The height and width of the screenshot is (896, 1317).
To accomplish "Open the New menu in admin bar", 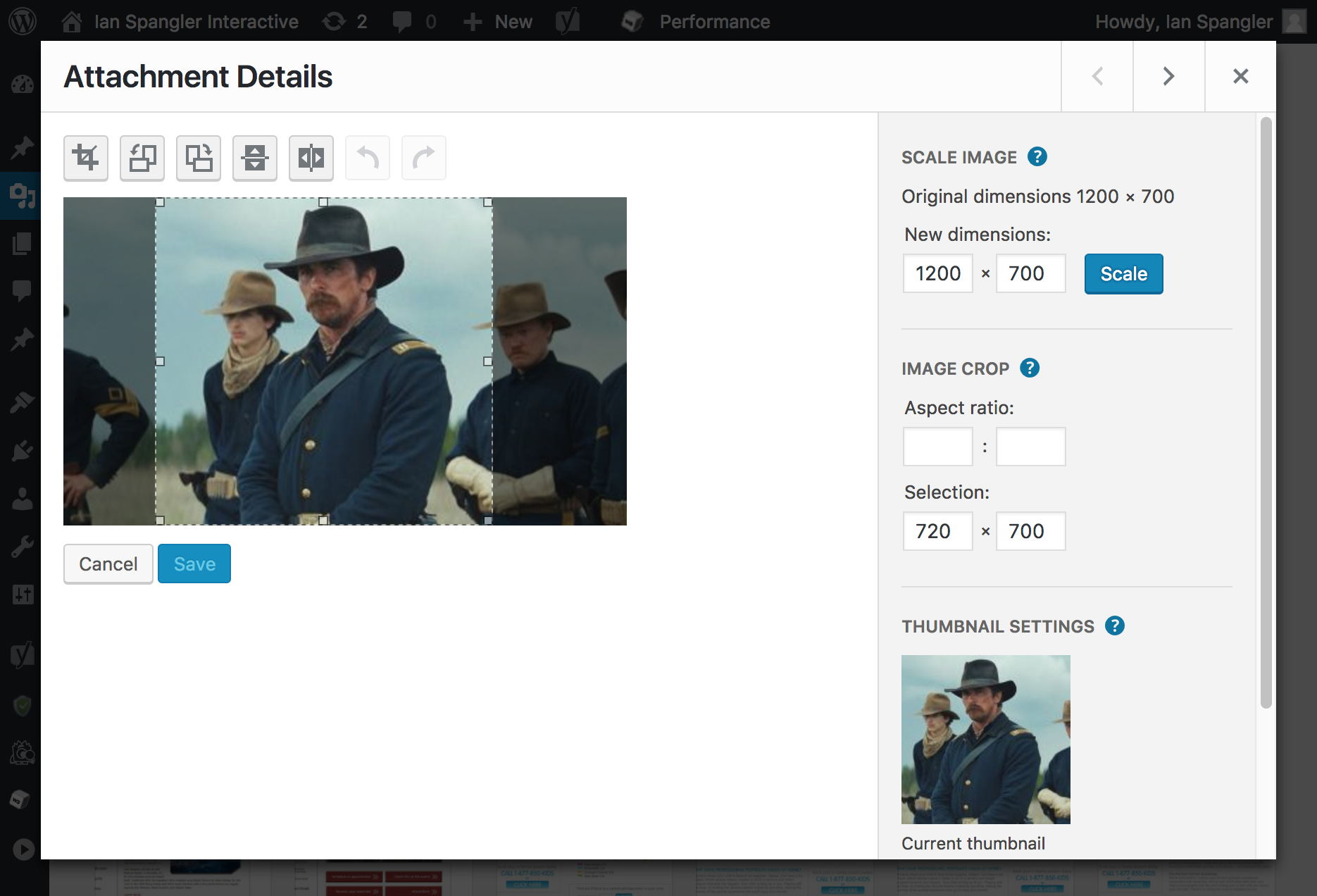I will [x=497, y=21].
